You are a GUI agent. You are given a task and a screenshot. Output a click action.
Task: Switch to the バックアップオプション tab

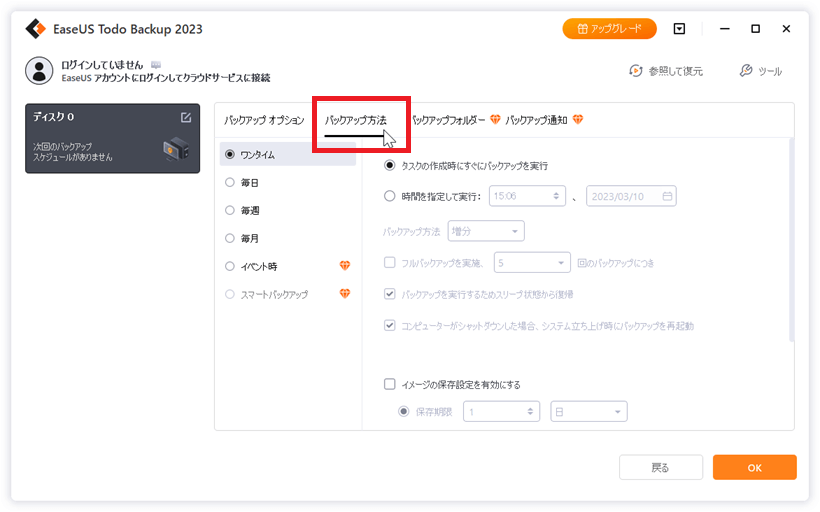click(x=264, y=120)
